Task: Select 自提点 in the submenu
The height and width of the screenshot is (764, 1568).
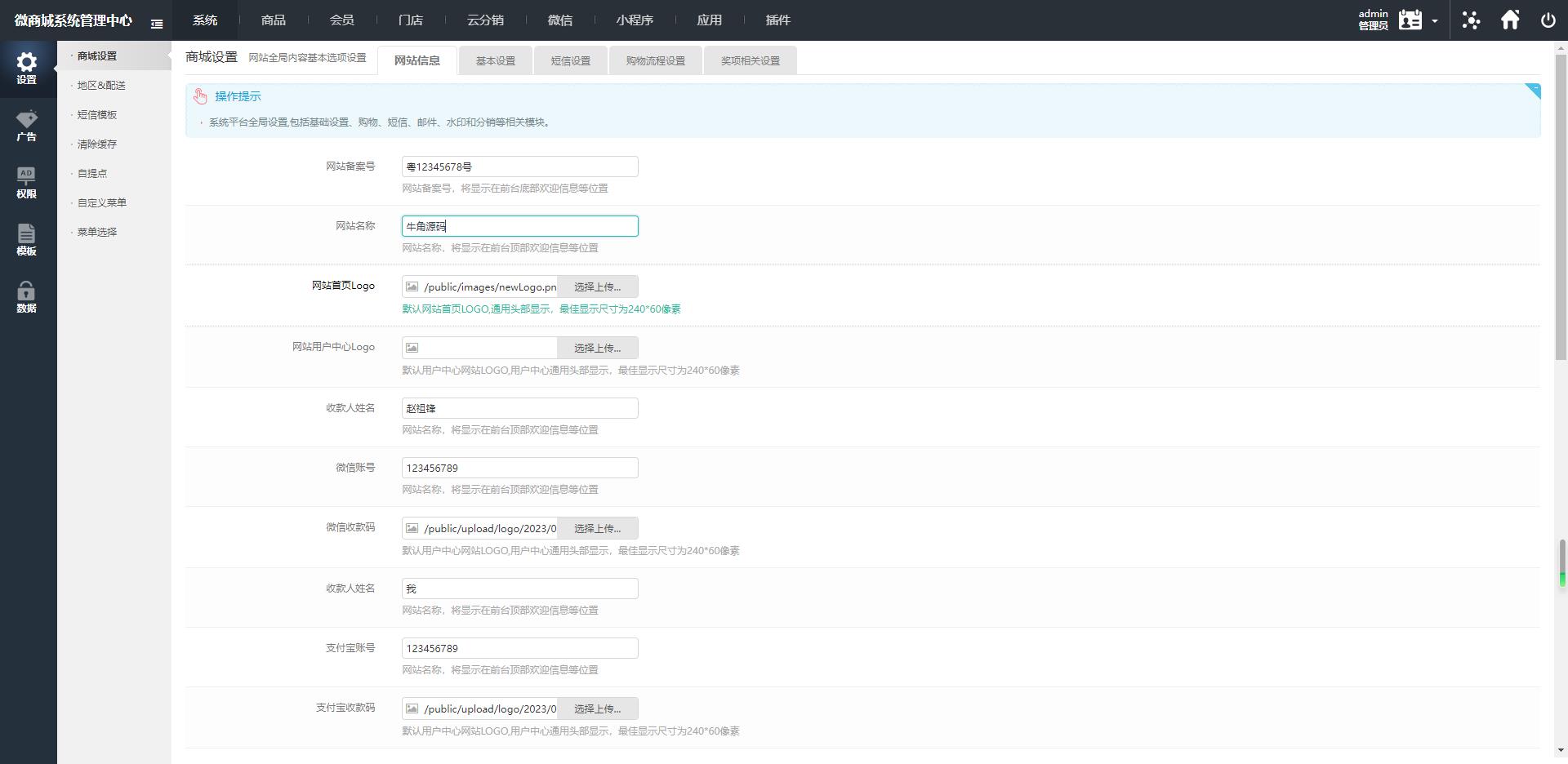Action: pos(92,173)
